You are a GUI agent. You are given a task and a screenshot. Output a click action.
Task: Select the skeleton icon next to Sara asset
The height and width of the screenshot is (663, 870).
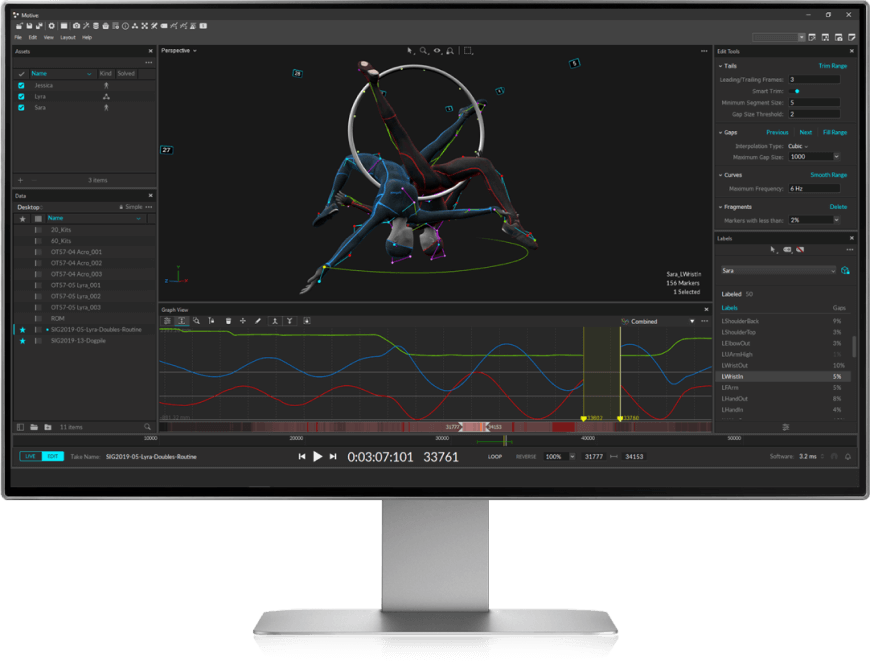coord(106,108)
